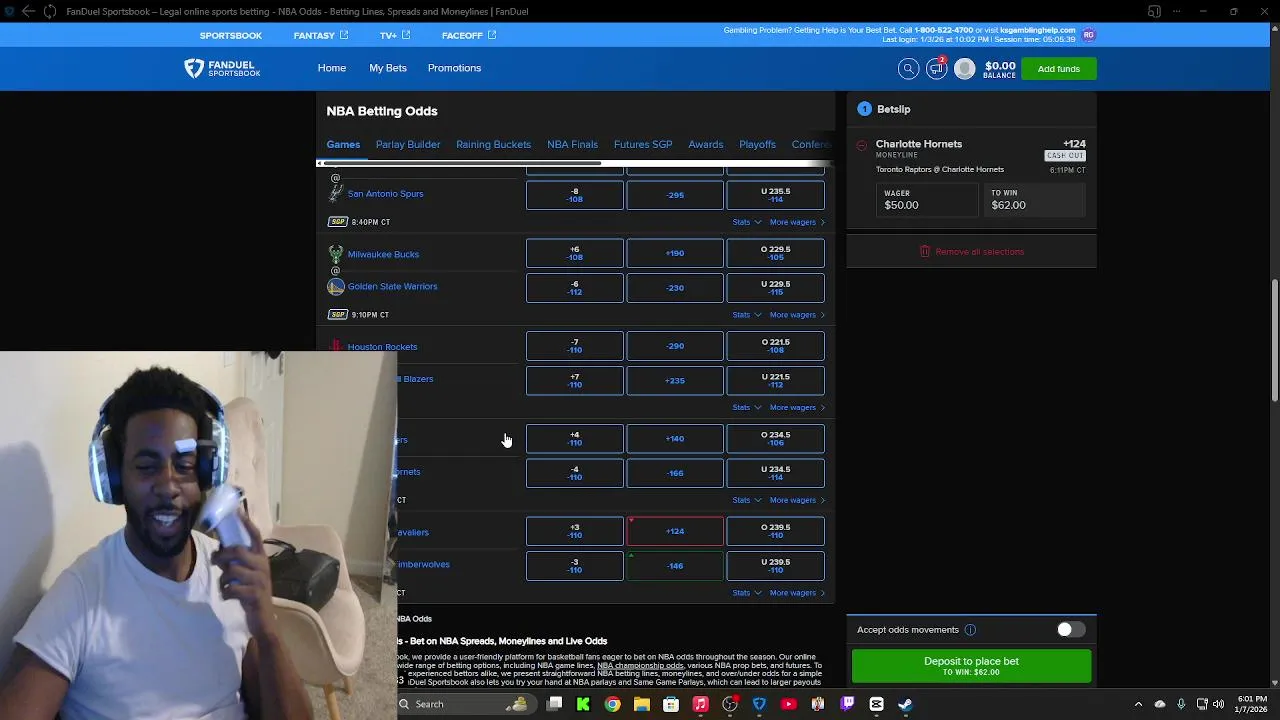The height and width of the screenshot is (720, 1280).
Task: Expand Stats for the Timberwolves game
Action: pos(747,593)
